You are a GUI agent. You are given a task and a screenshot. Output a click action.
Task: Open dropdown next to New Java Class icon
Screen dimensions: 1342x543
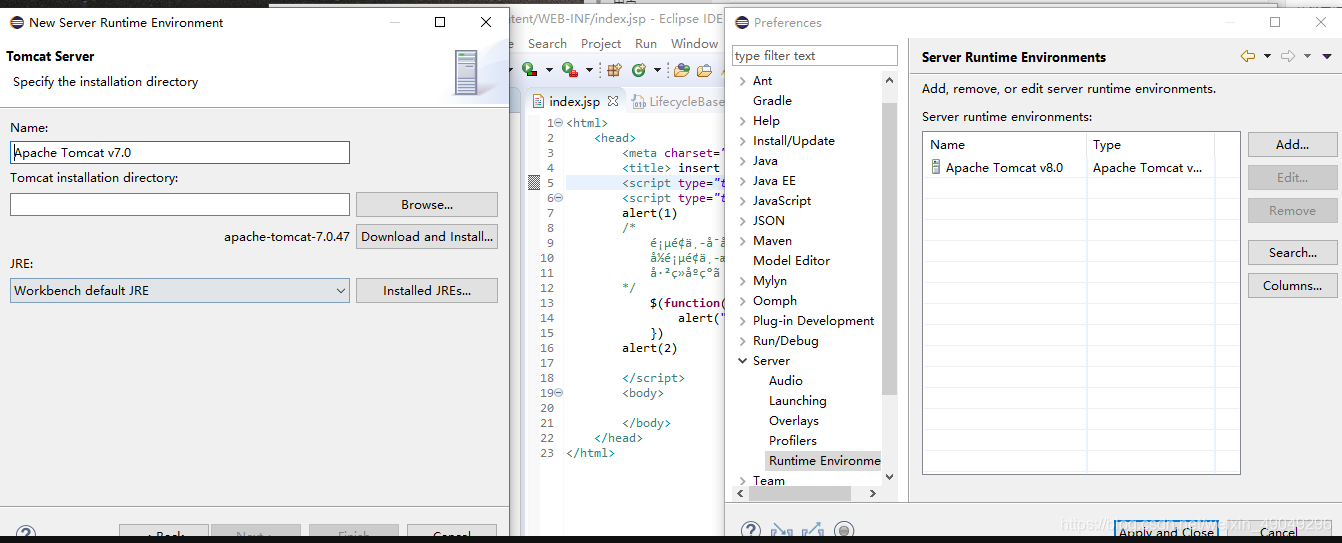click(x=657, y=70)
